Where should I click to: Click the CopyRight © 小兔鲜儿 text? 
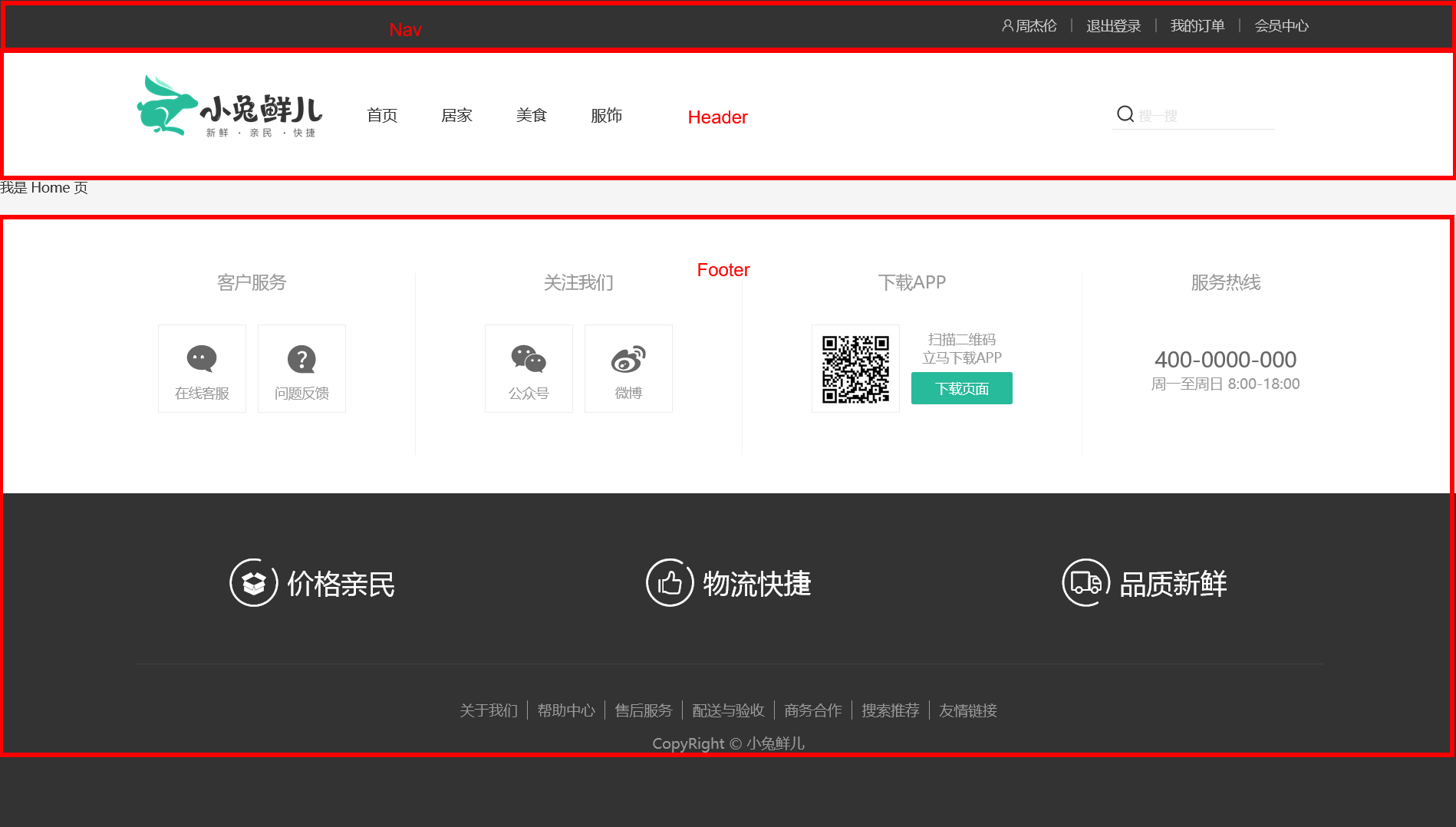[x=729, y=743]
